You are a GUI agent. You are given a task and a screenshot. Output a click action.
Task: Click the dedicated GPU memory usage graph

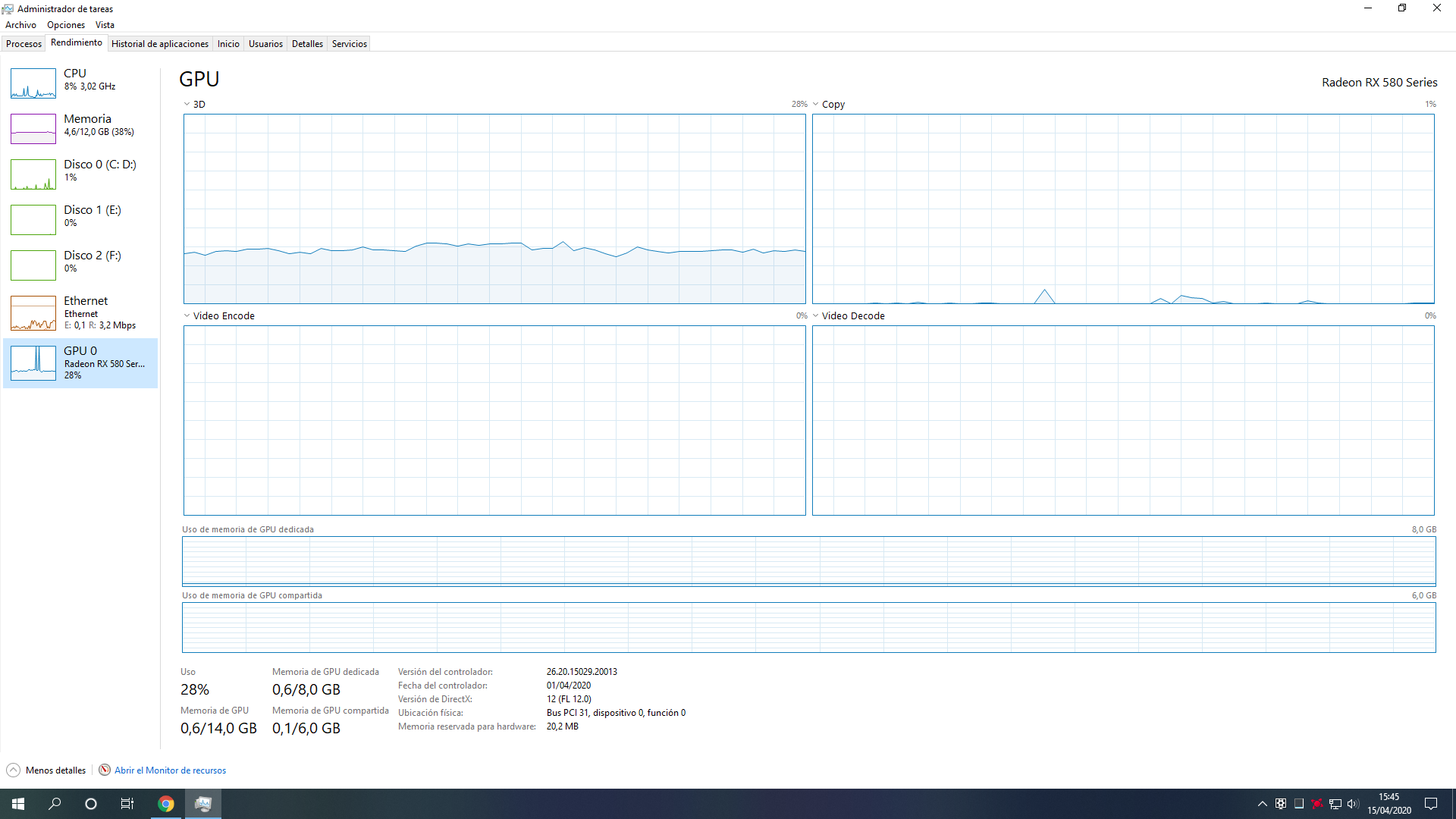pyautogui.click(x=808, y=561)
